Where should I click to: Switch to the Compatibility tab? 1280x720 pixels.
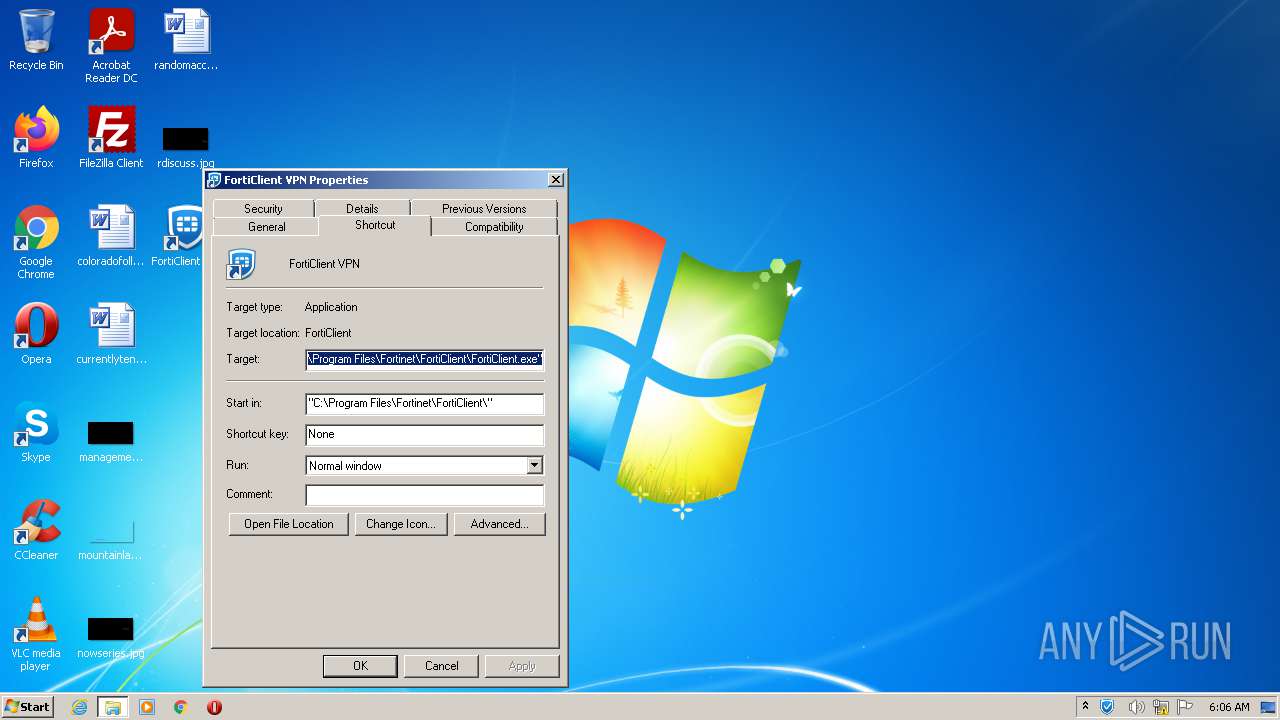pos(494,227)
